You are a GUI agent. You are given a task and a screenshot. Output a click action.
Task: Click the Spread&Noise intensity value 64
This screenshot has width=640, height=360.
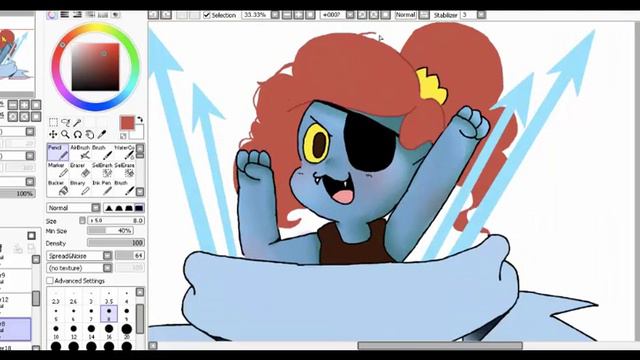pos(130,256)
